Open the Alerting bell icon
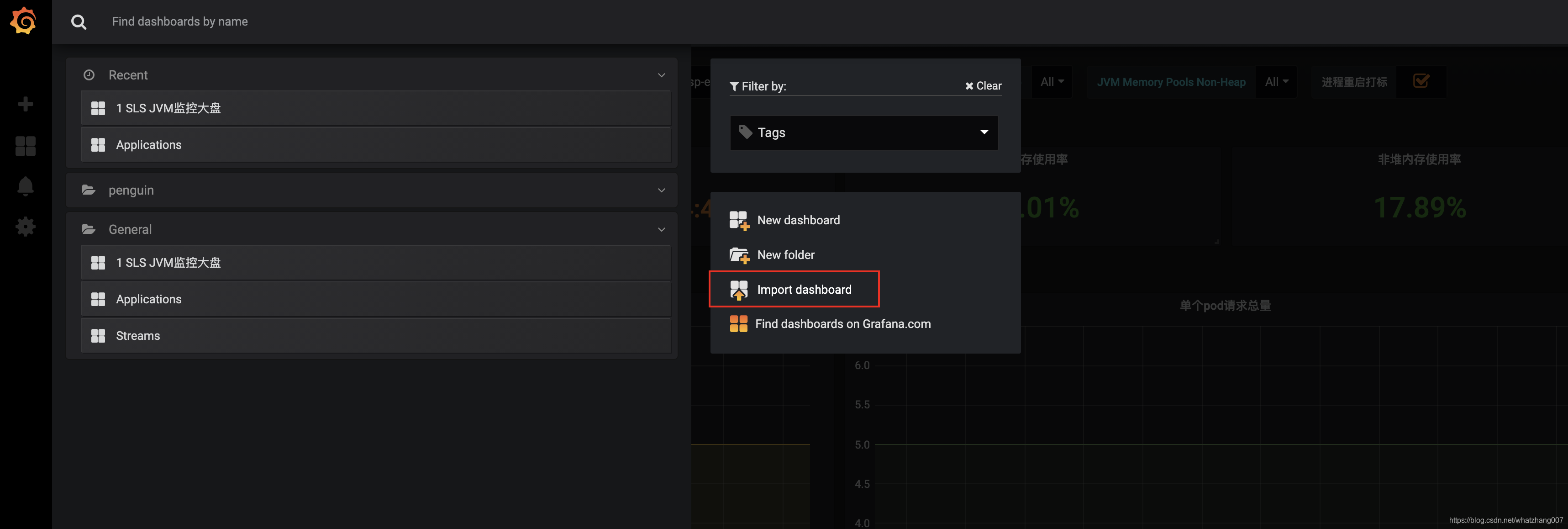This screenshot has width=1568, height=529. (x=25, y=186)
